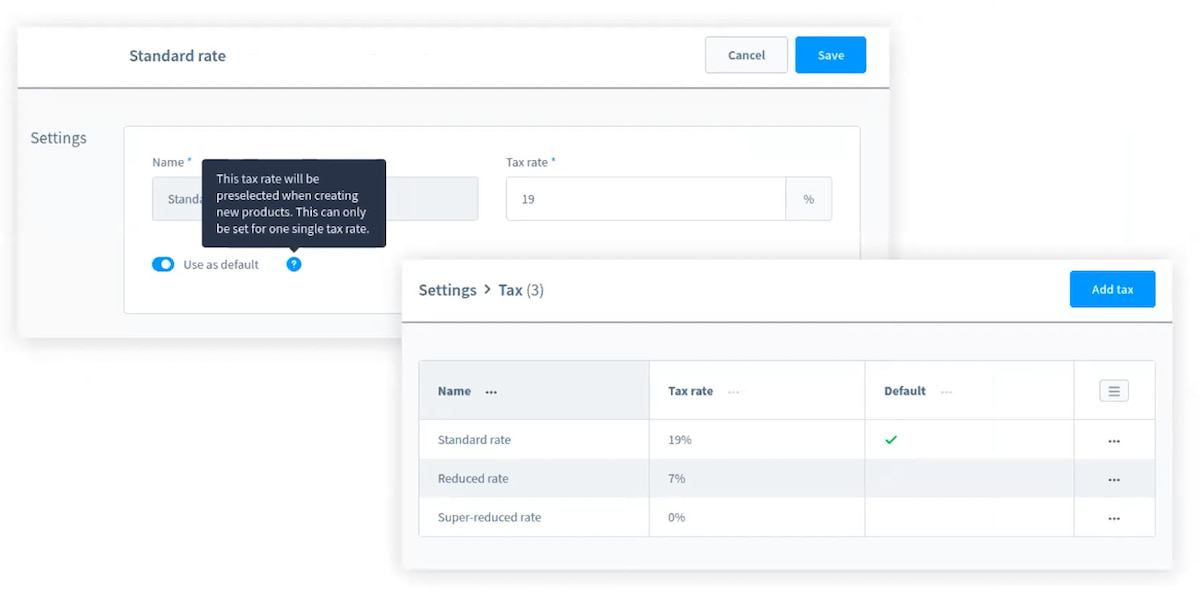This screenshot has width=1200, height=596.
Task: Click the Cancel button
Action: (746, 55)
